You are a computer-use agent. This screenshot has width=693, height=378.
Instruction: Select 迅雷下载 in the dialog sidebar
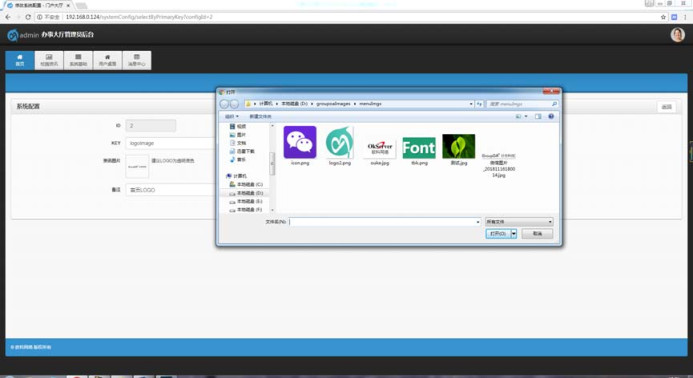coord(242,151)
